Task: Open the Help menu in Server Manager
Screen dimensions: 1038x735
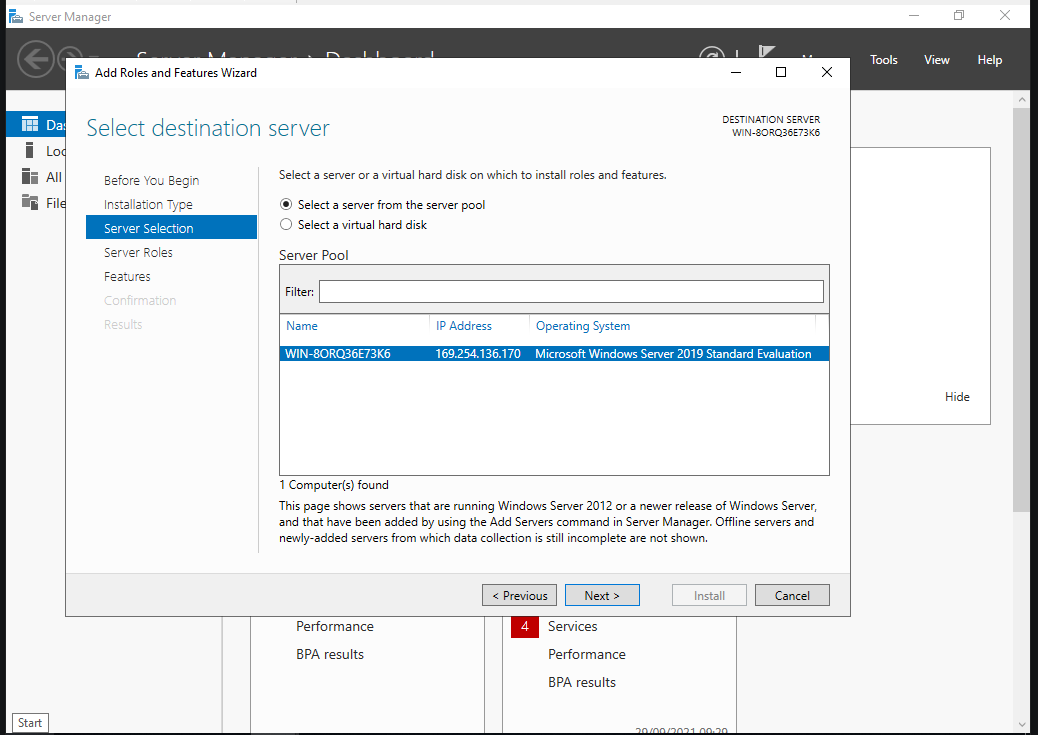Action: pyautogui.click(x=990, y=60)
